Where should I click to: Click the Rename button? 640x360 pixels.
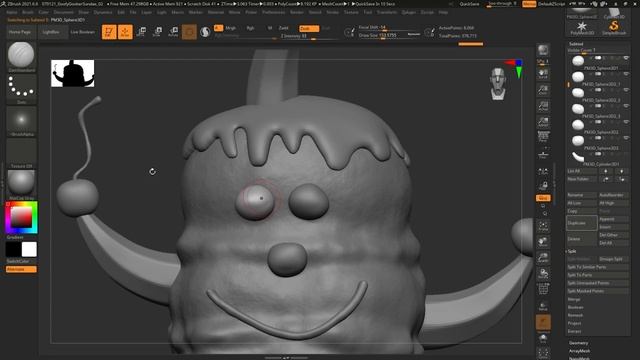click(582, 195)
